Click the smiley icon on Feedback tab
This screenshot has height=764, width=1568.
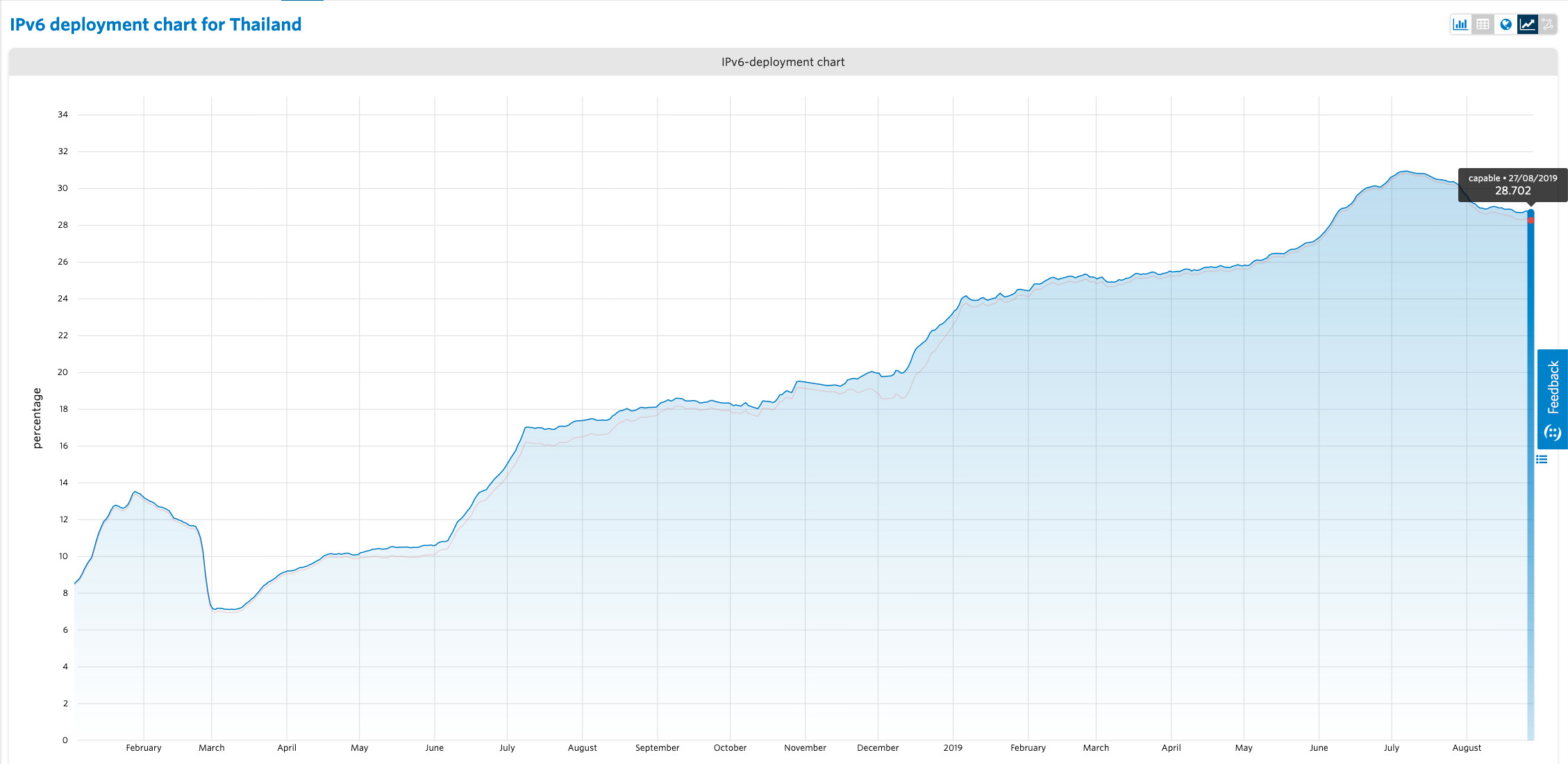click(x=1553, y=433)
